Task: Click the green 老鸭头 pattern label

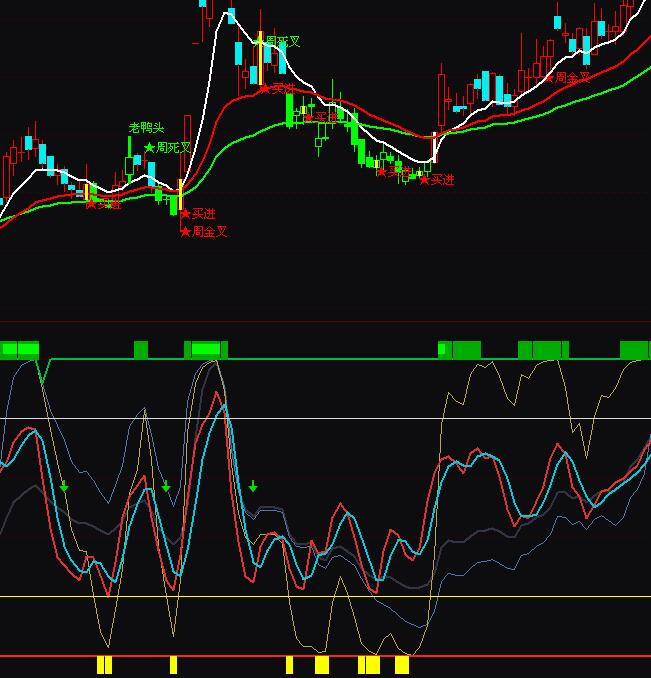Action: coord(146,128)
